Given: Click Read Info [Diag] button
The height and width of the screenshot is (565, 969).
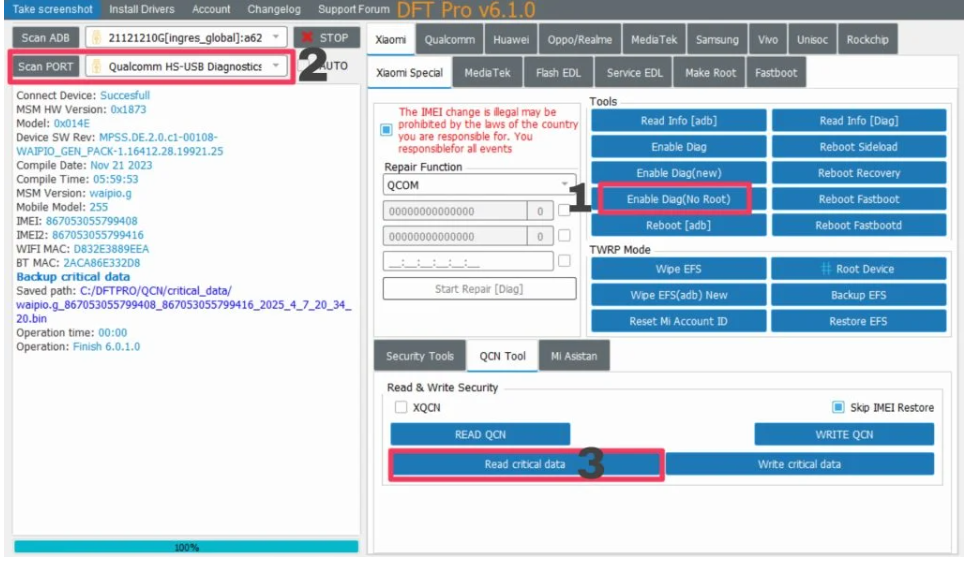Looking at the screenshot, I should point(859,121).
